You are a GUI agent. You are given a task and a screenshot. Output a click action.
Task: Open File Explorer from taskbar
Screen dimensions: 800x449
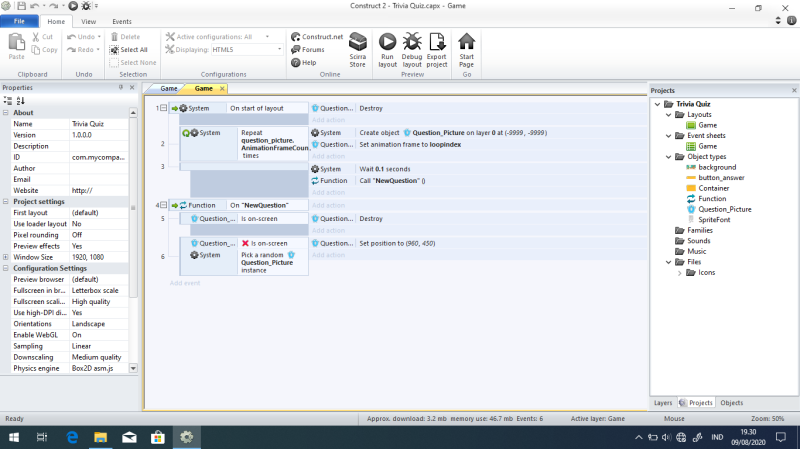[101, 437]
